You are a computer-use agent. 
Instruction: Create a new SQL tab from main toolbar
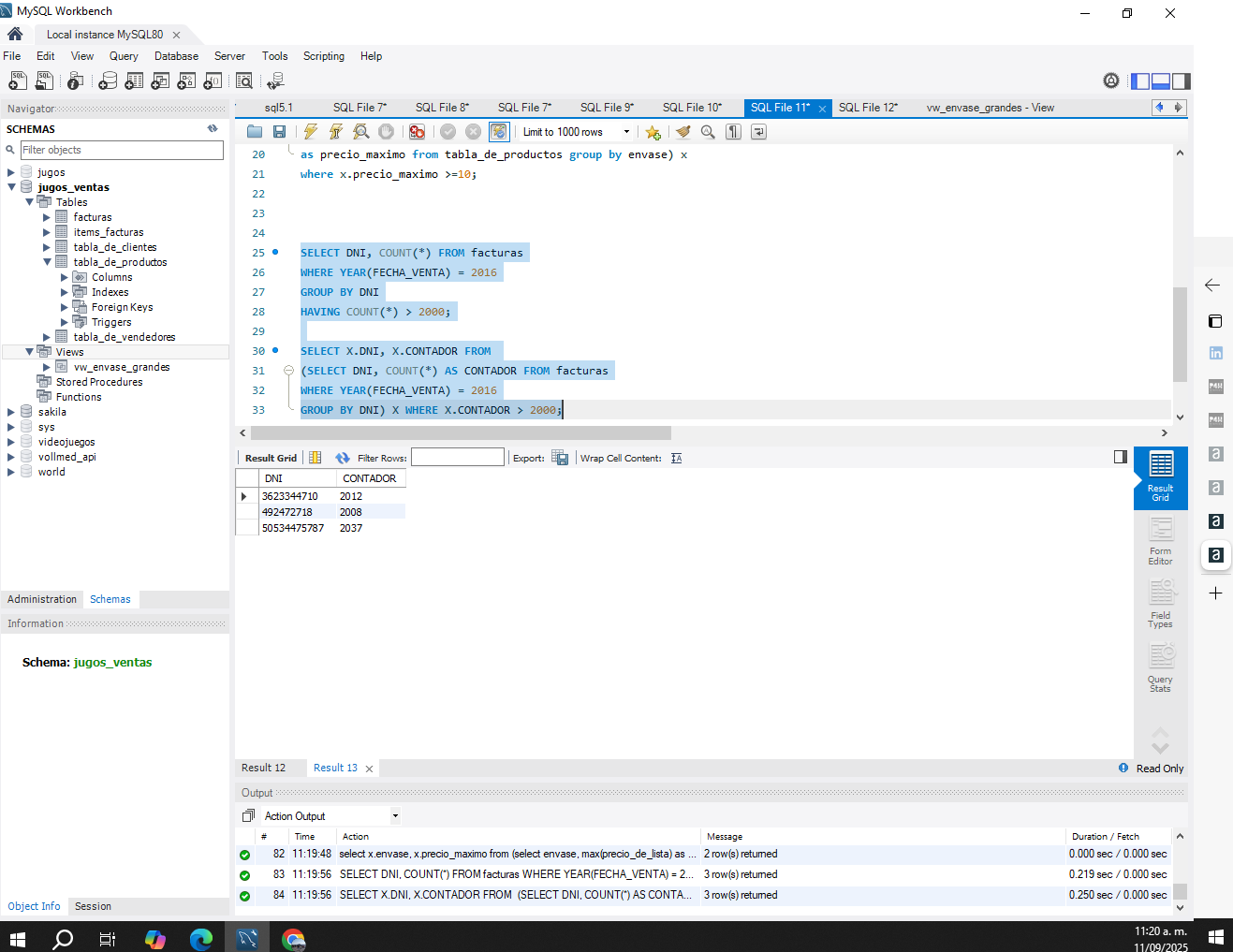(18, 81)
